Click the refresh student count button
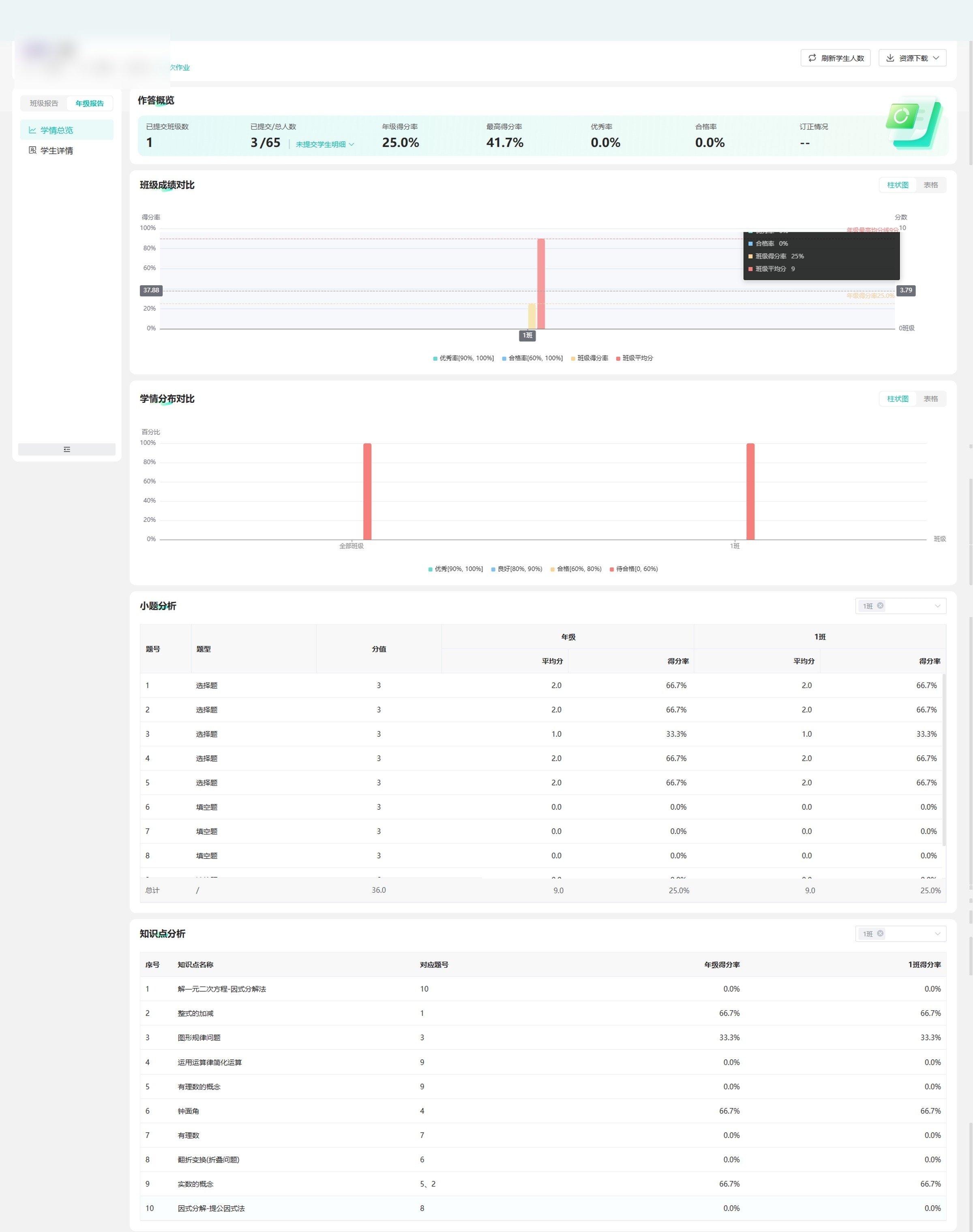Viewport: 973px width, 1232px height. (835, 58)
